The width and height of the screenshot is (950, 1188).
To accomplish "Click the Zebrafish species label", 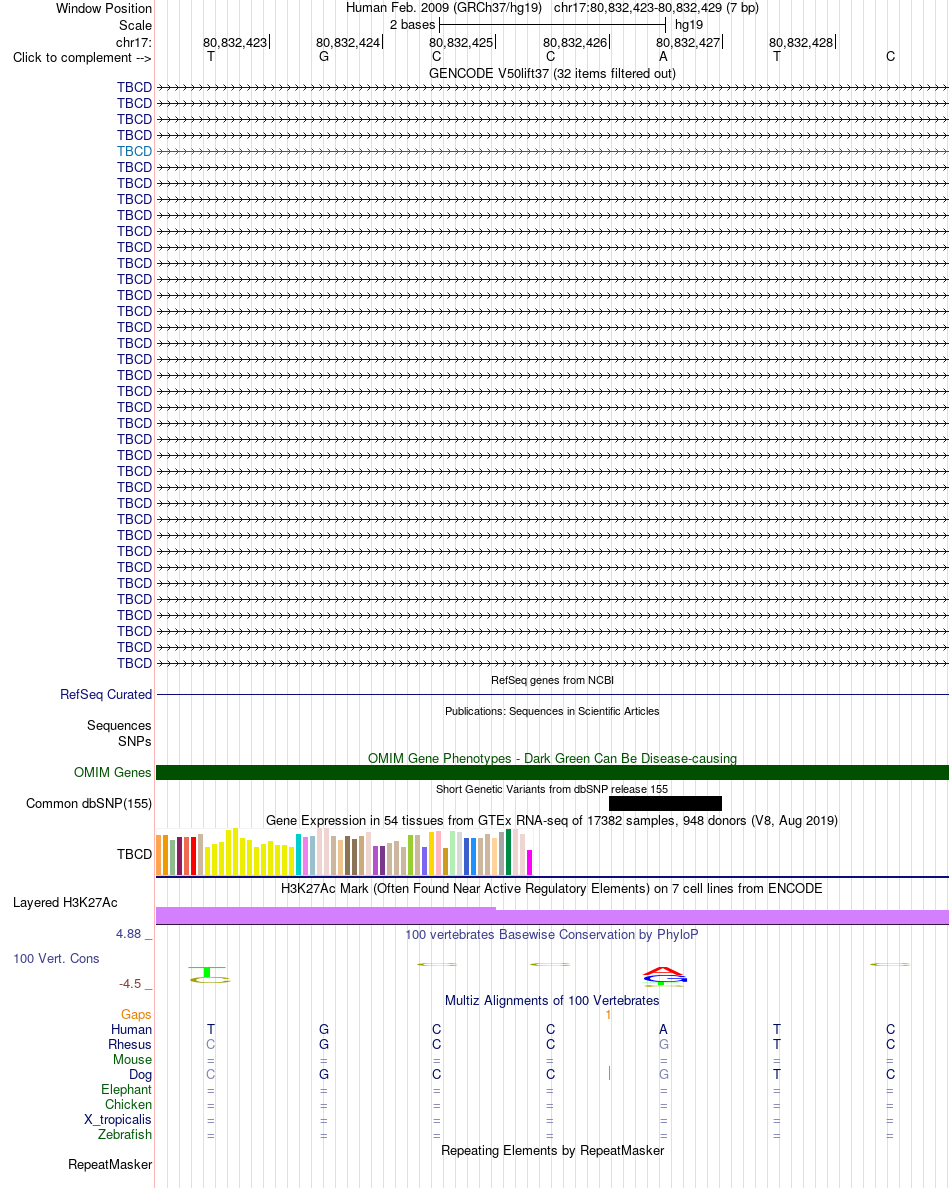I will [125, 1135].
